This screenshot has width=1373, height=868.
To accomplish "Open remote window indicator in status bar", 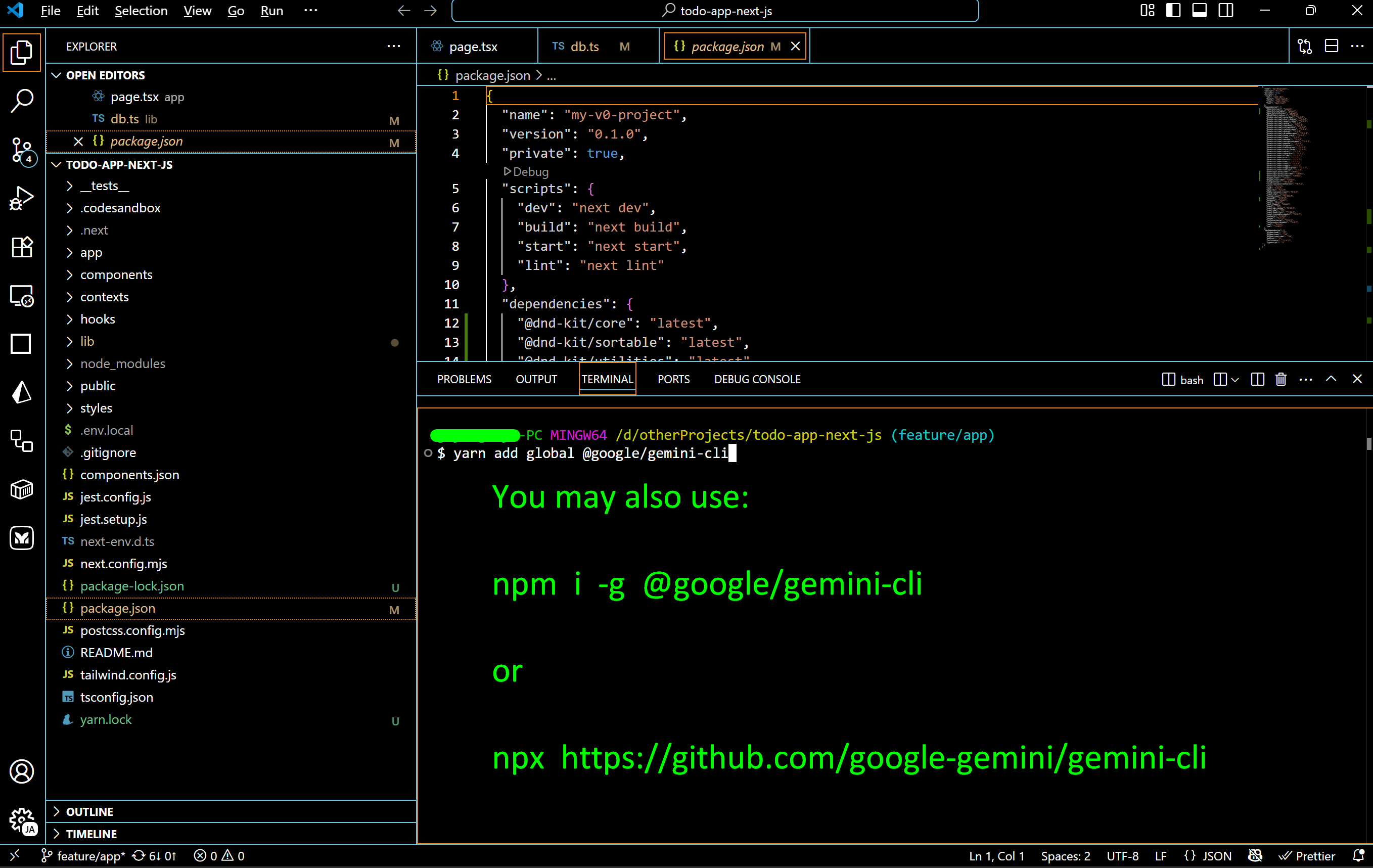I will 15,855.
